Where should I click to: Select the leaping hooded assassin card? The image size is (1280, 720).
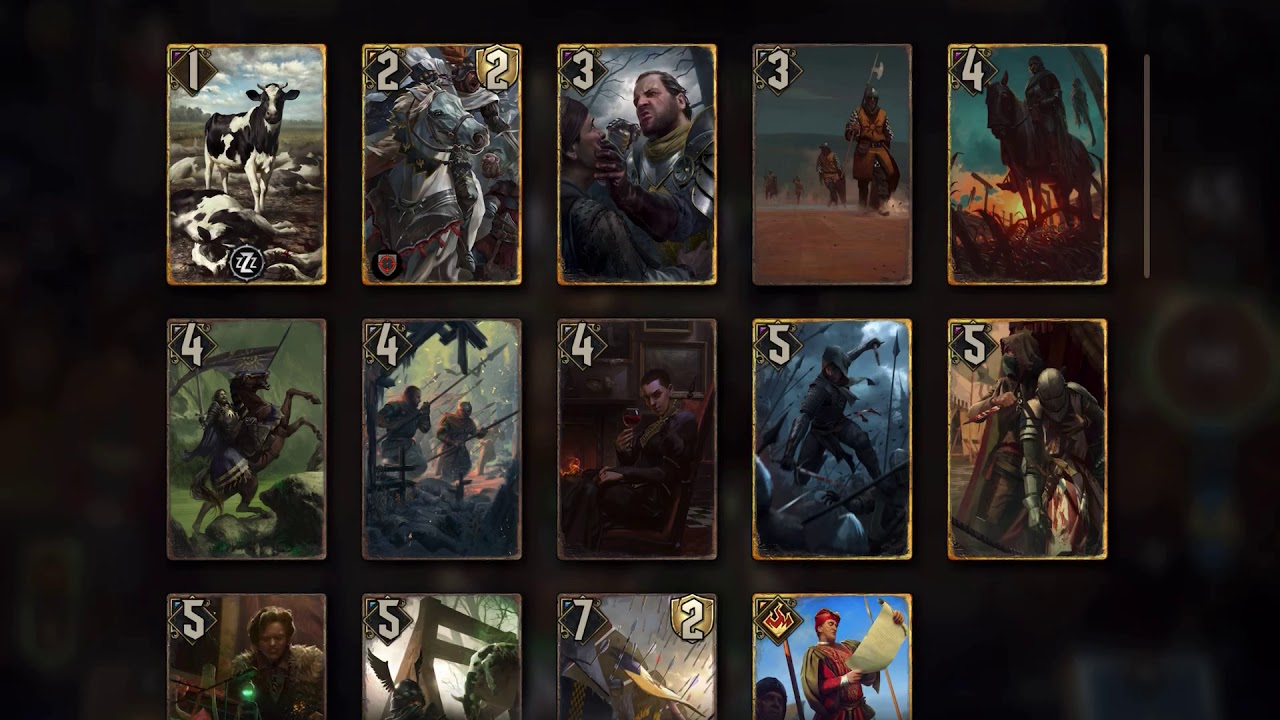click(832, 439)
